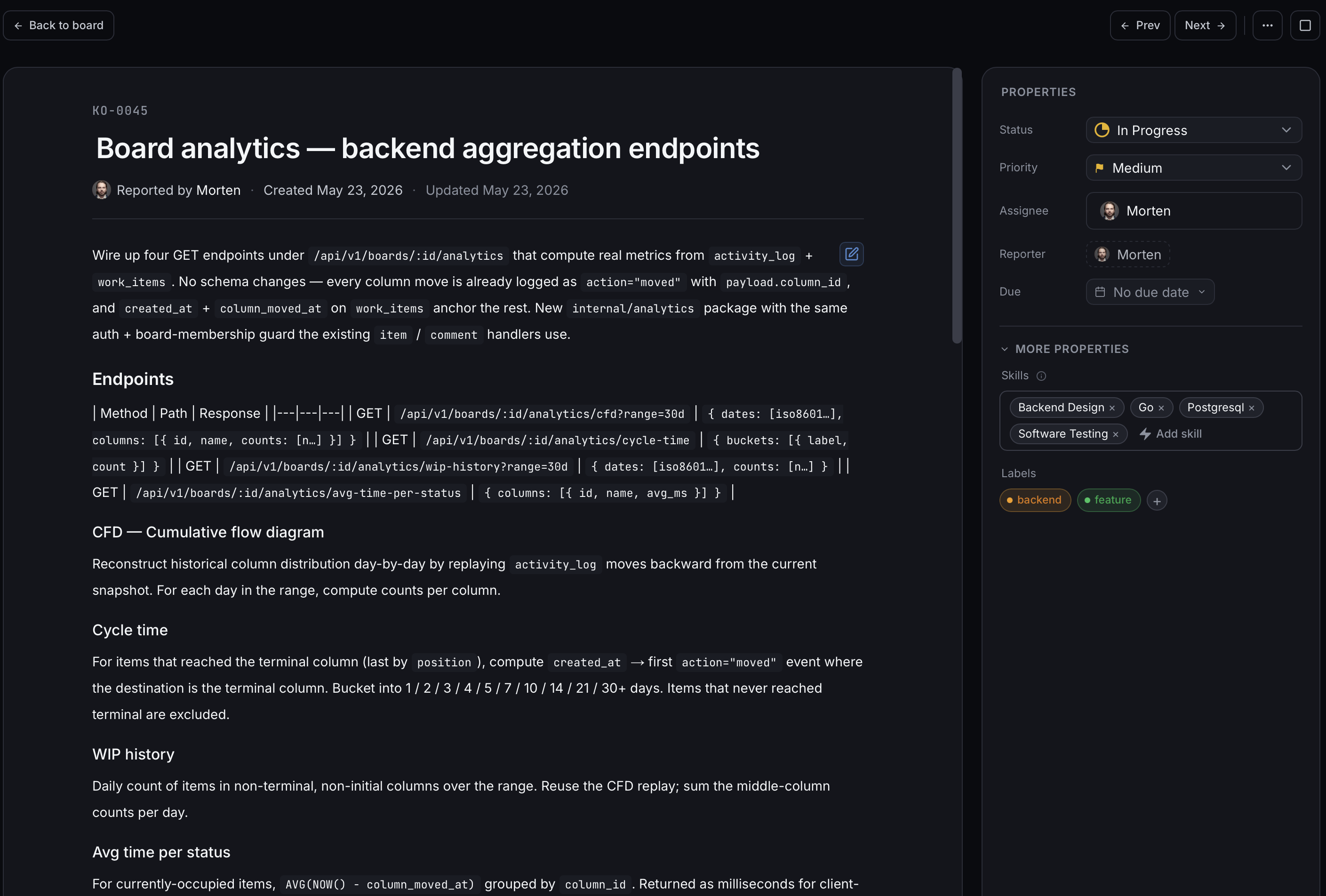Click the internal/analytics code snippet
This screenshot has height=896, width=1326.
[x=633, y=309]
